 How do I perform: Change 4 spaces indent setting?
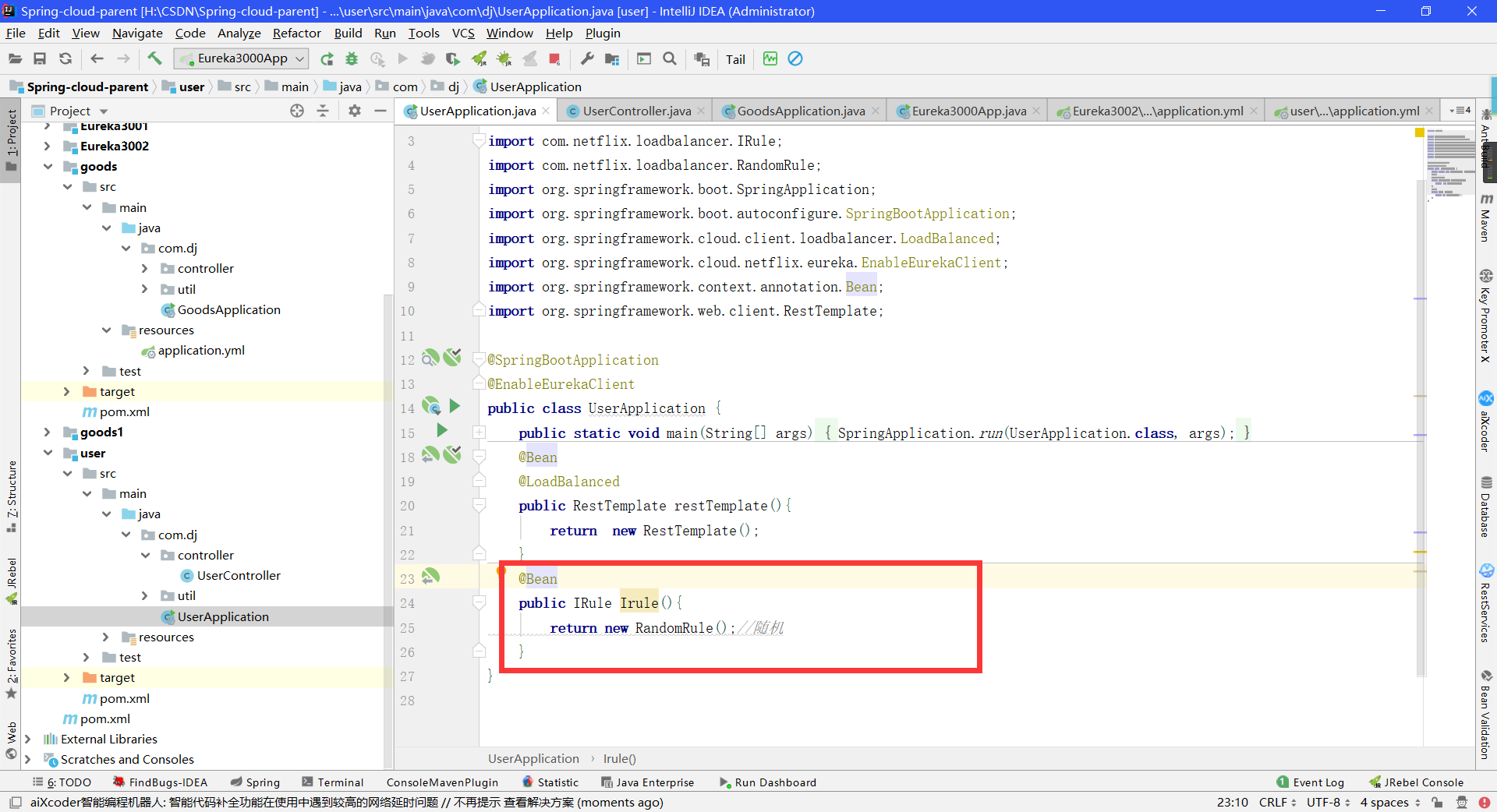(1390, 802)
